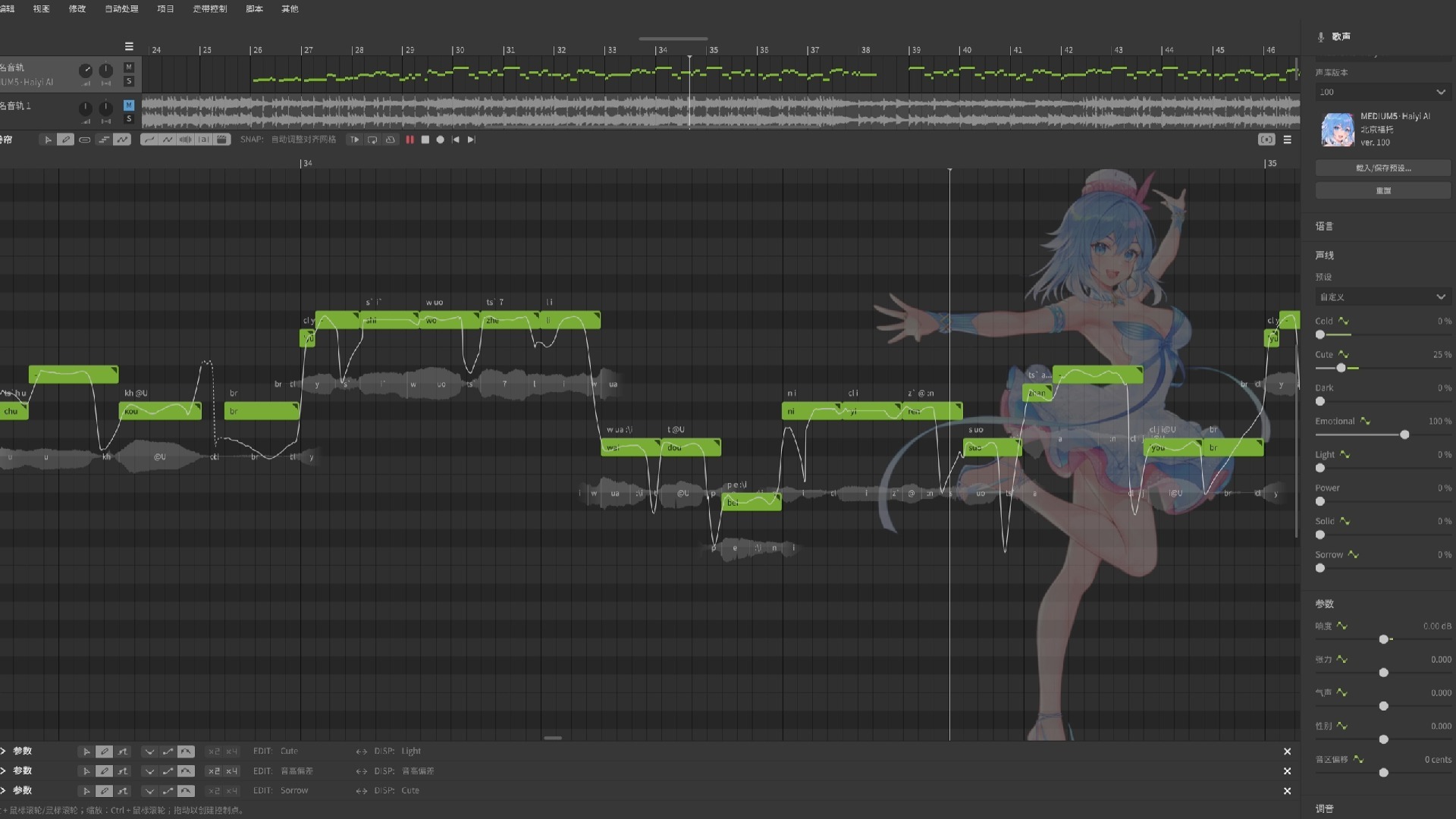1456x819 pixels.
Task: Solo the 音轨 1 audio track
Action: [129, 119]
